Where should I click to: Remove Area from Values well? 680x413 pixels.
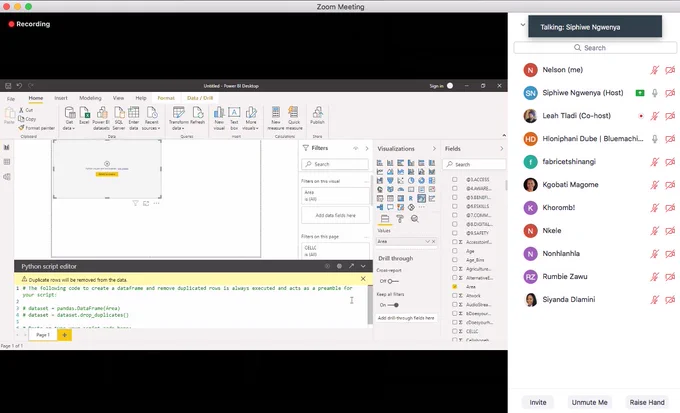tap(433, 241)
